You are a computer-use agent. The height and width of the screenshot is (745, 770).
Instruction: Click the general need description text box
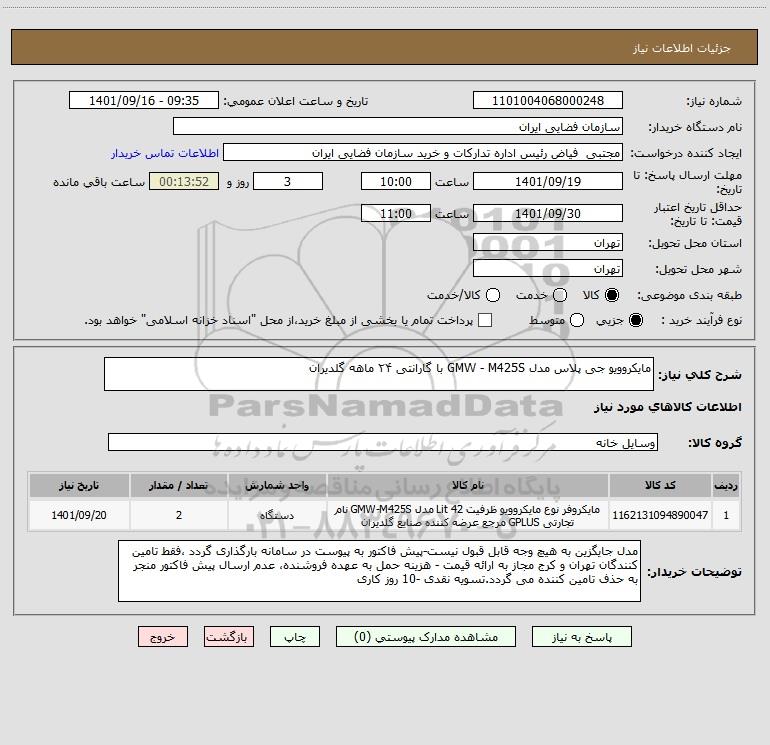pos(379,374)
